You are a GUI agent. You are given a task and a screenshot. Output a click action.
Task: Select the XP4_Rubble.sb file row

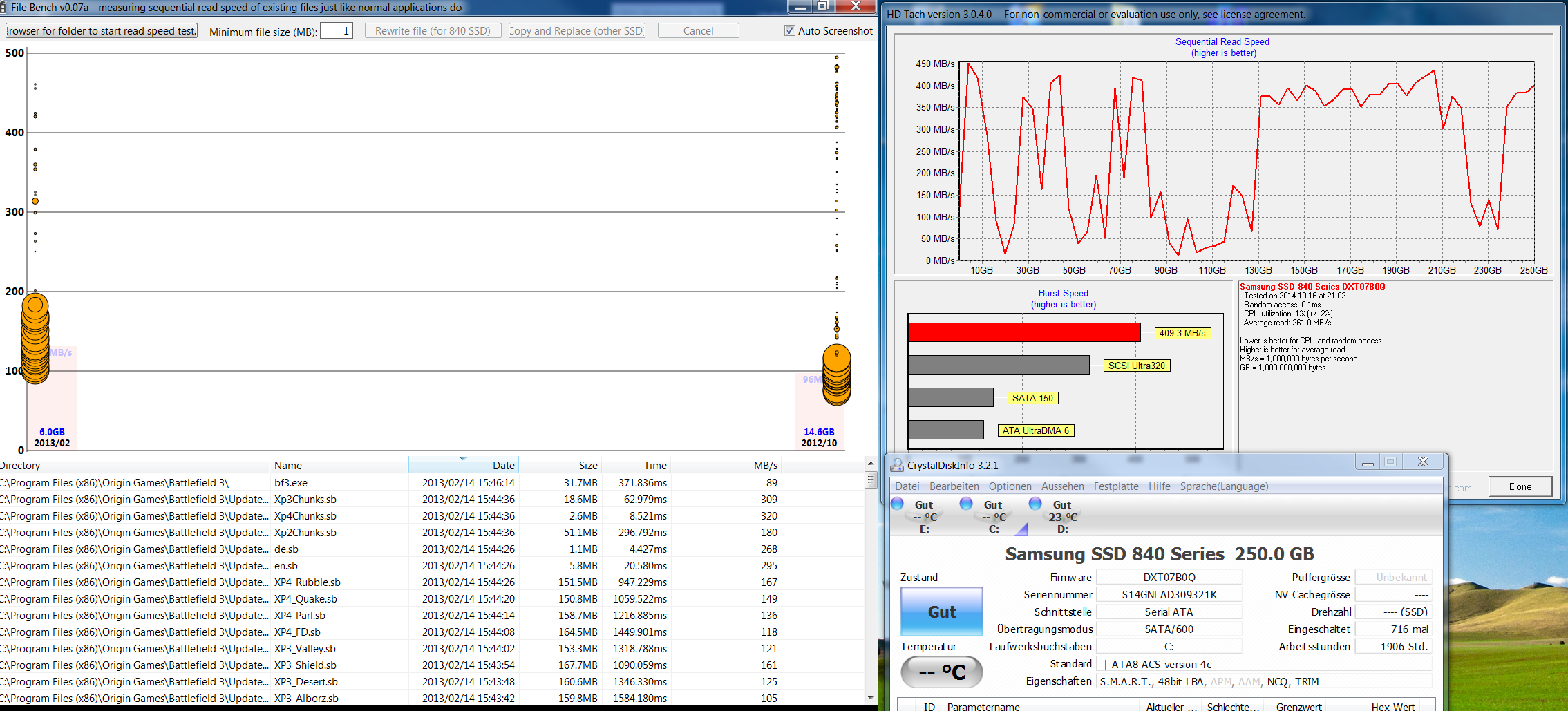[432, 582]
